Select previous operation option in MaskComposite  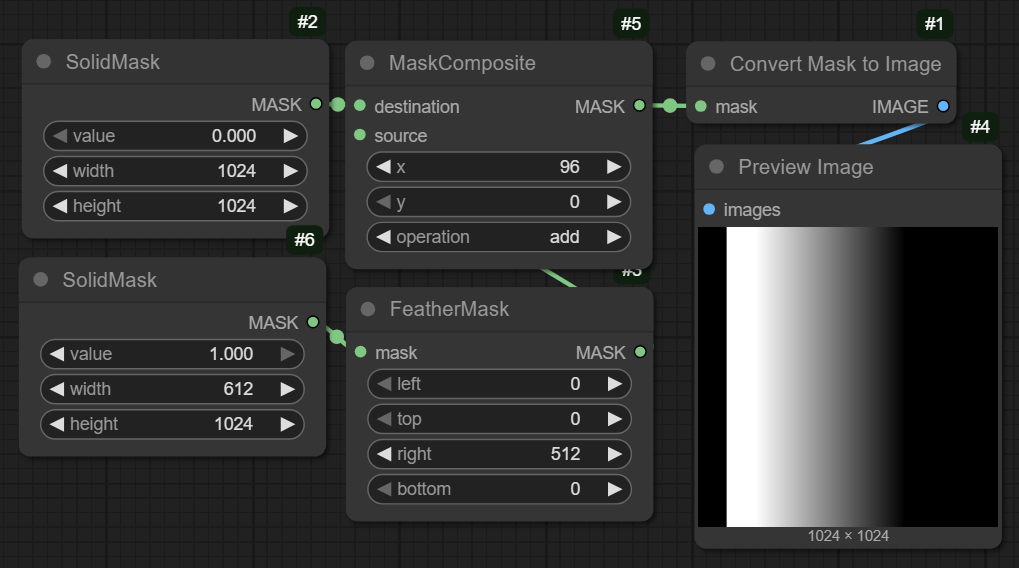point(383,237)
